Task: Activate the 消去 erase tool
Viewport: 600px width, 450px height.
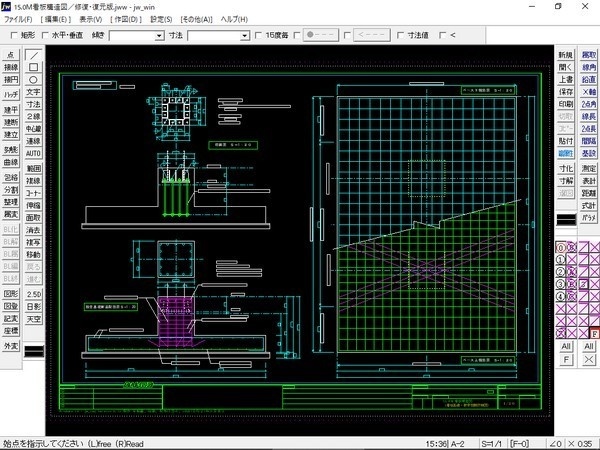Action: click(33, 230)
